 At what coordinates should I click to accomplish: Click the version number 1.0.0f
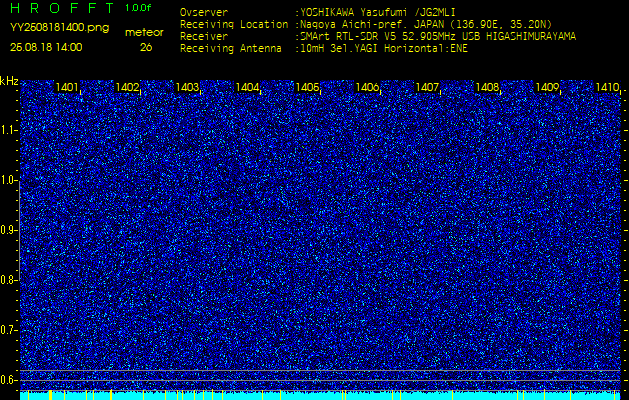(138, 8)
